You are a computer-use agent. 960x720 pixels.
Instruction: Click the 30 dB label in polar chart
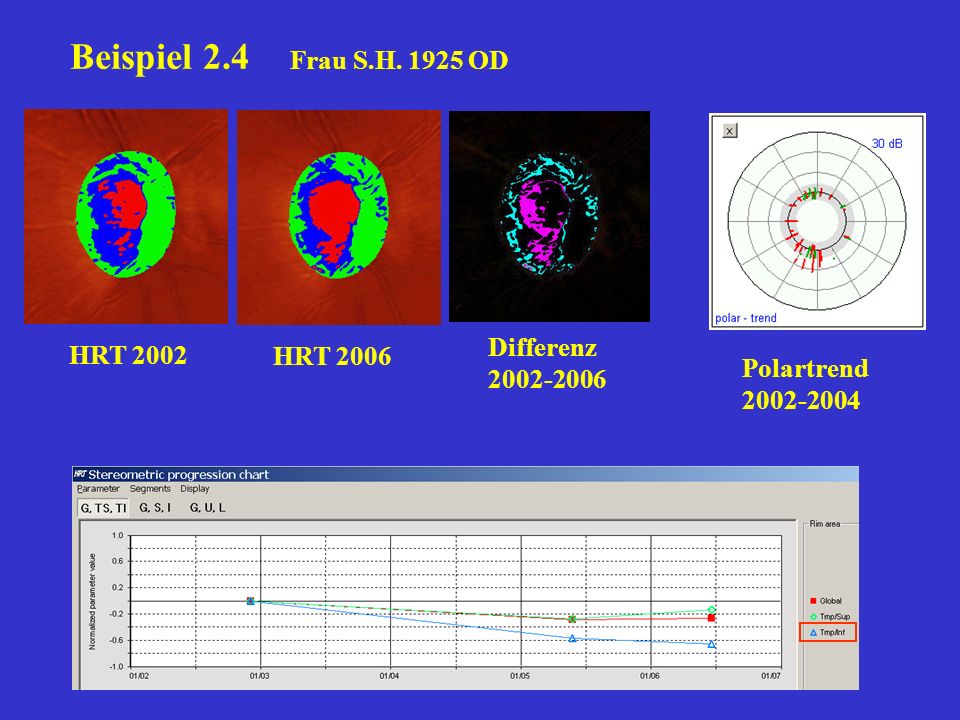887,143
